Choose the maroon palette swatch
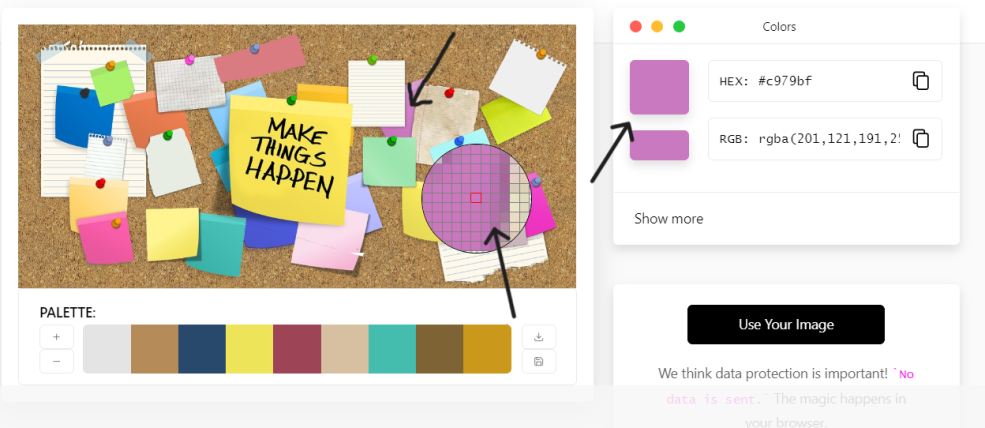This screenshot has height=428, width=985. tap(298, 349)
